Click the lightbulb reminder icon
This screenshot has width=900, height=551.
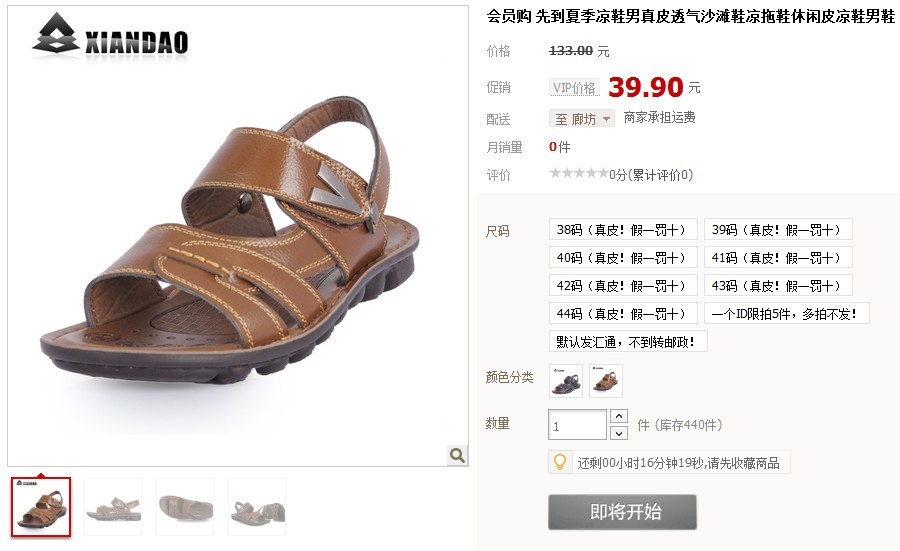click(x=560, y=463)
